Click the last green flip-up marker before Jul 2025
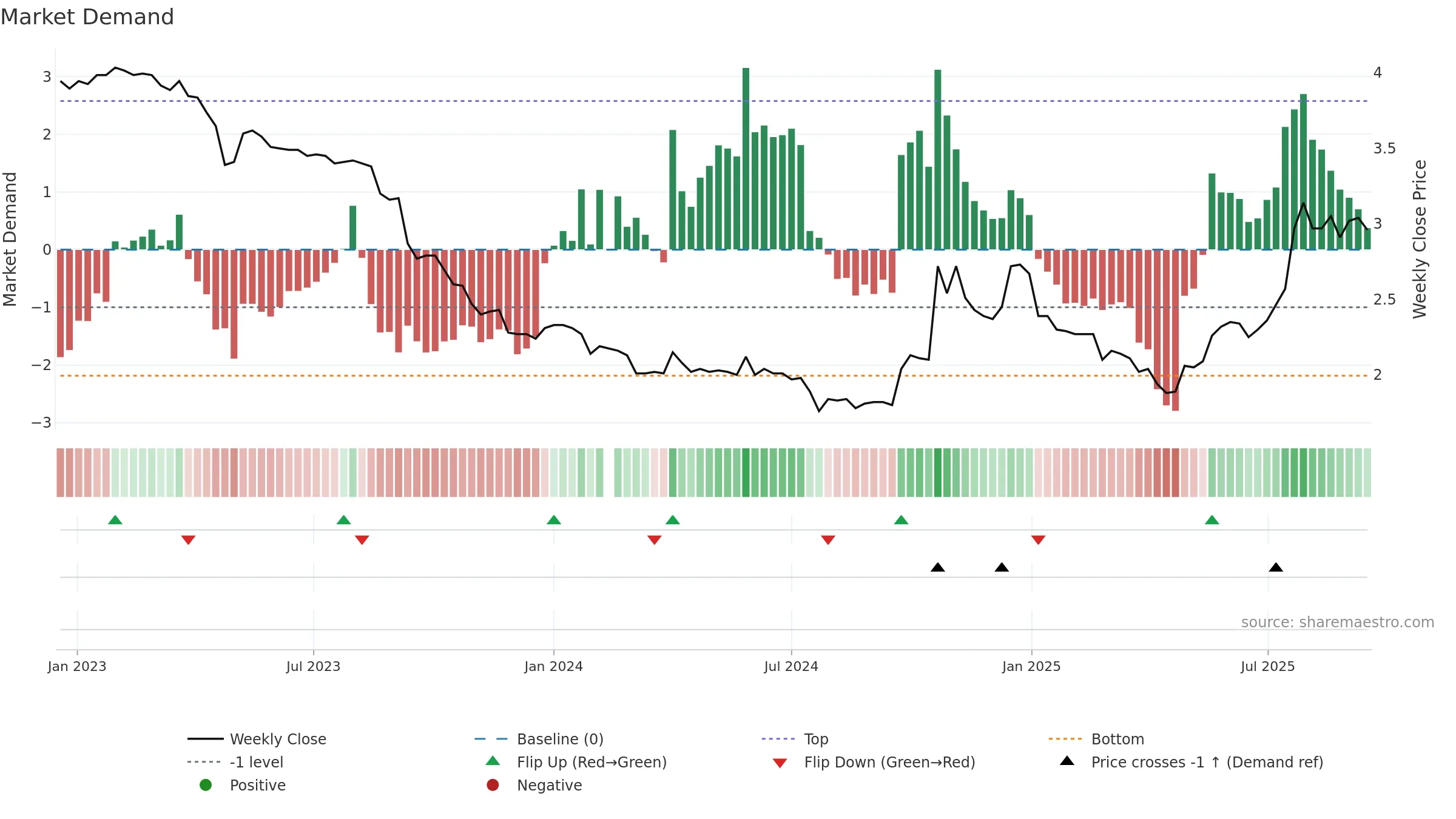The image size is (1456, 819). point(1212,520)
